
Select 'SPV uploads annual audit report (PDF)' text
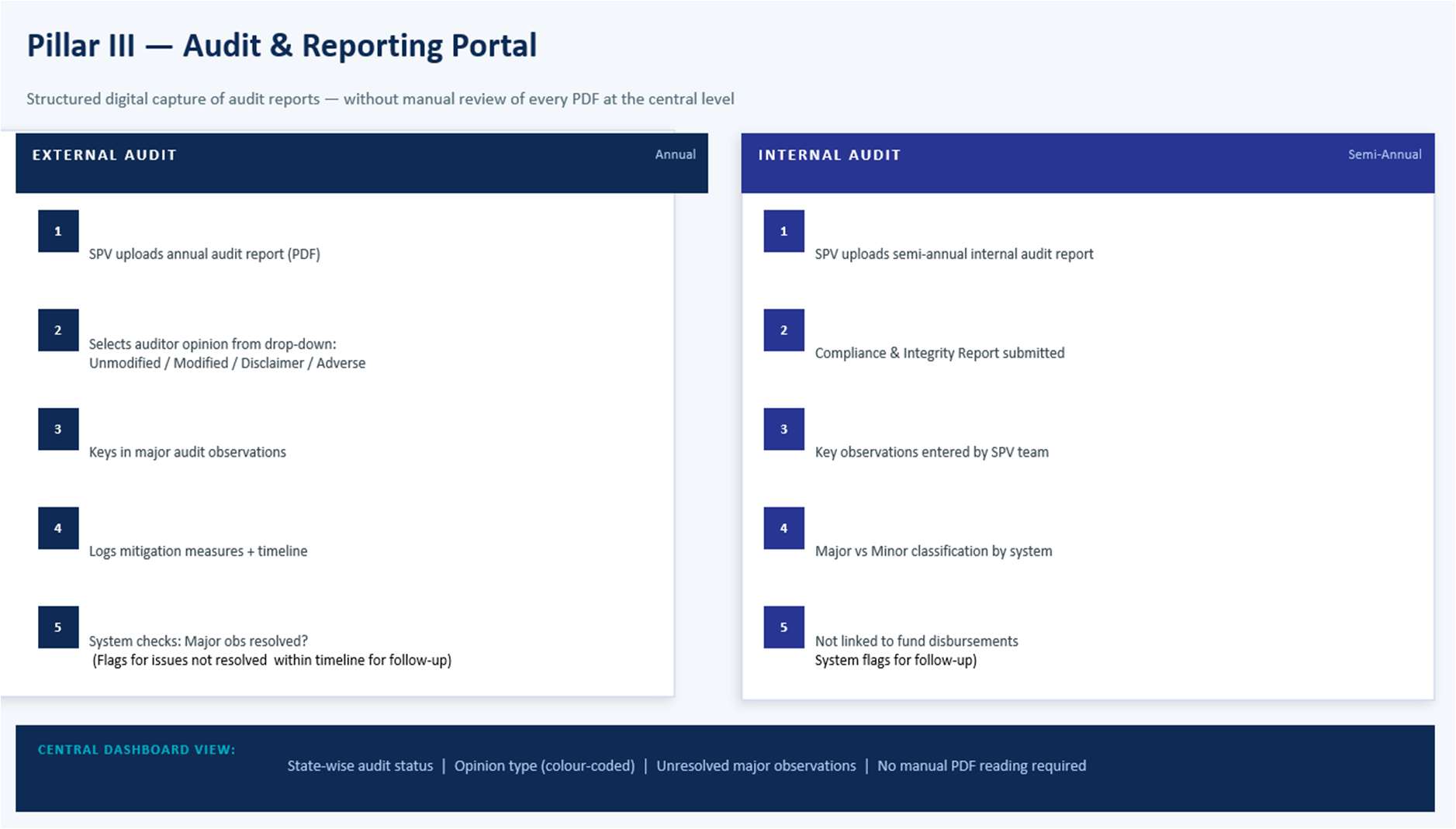point(204,254)
